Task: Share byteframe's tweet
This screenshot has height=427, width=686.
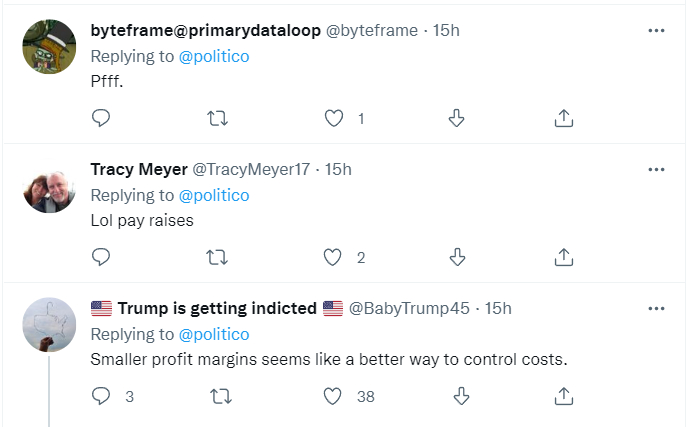Action: click(563, 118)
